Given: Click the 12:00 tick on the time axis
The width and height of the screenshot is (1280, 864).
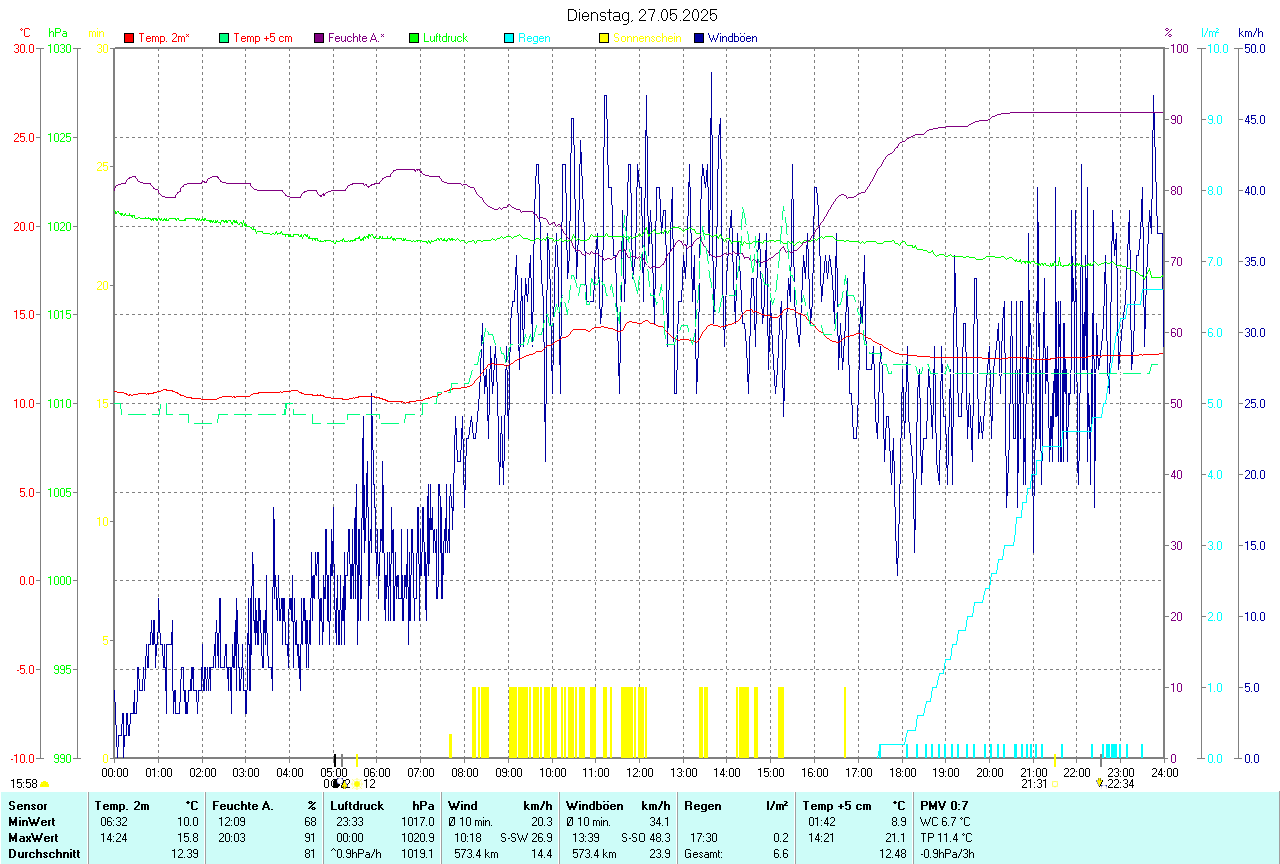Looking at the screenshot, I should pos(640,772).
